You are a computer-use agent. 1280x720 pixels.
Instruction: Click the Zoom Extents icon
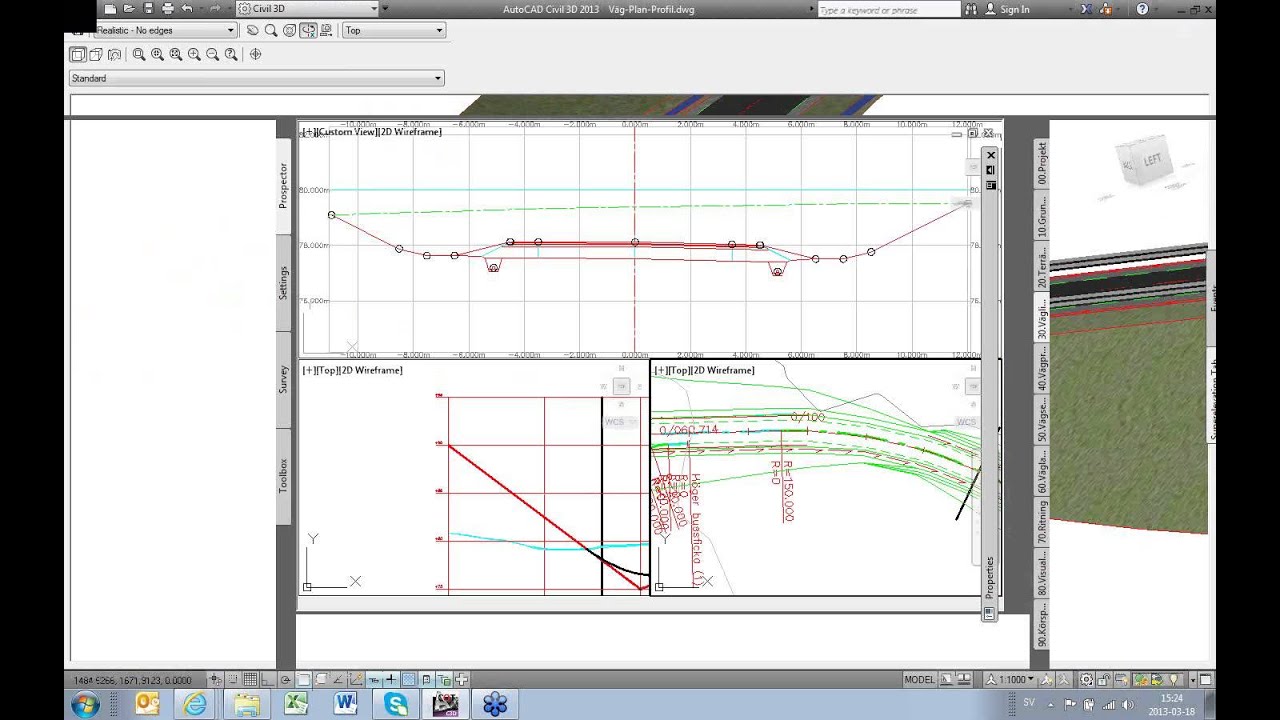[x=176, y=55]
